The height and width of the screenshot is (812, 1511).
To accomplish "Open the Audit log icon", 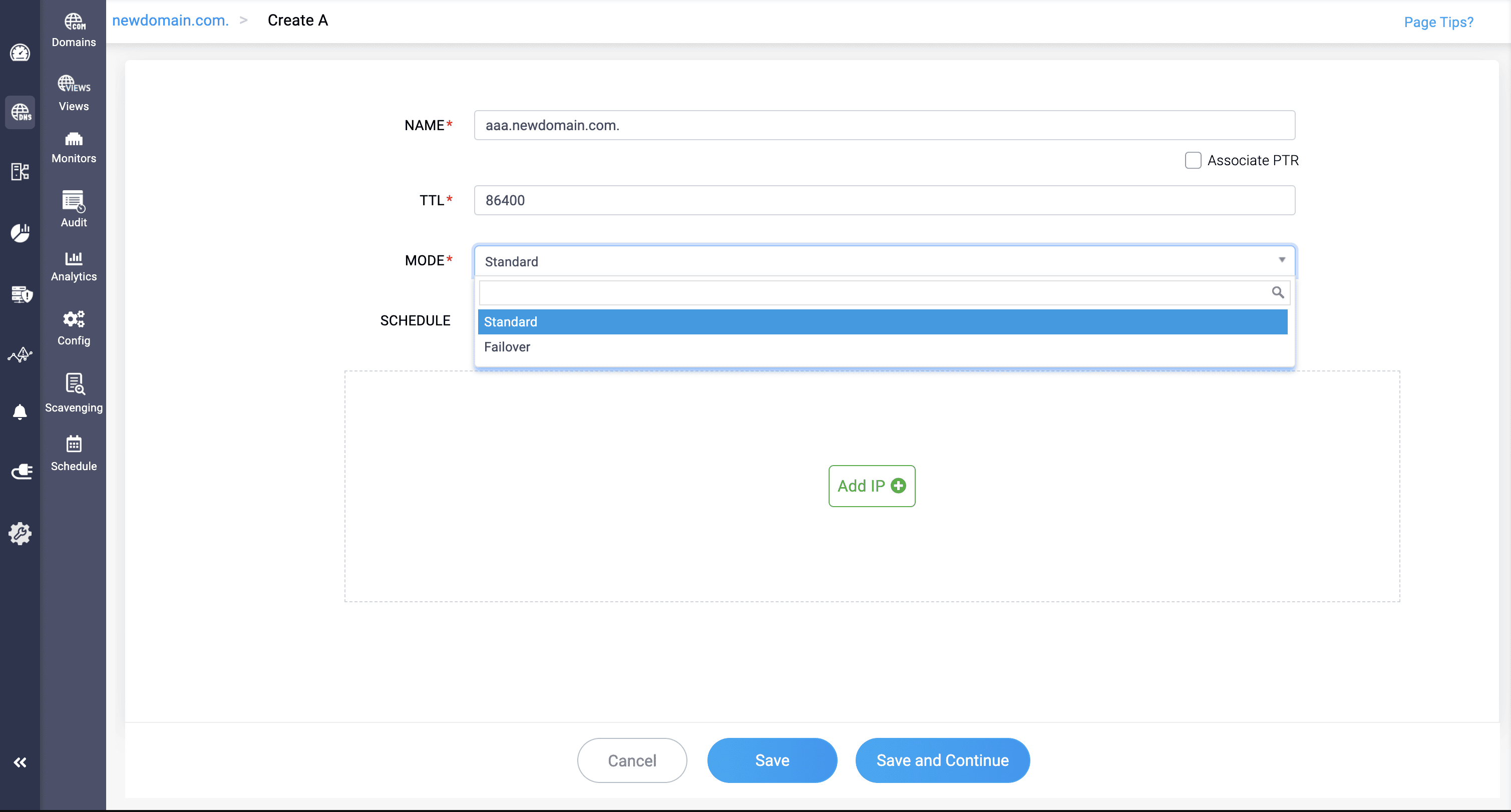I will (73, 201).
